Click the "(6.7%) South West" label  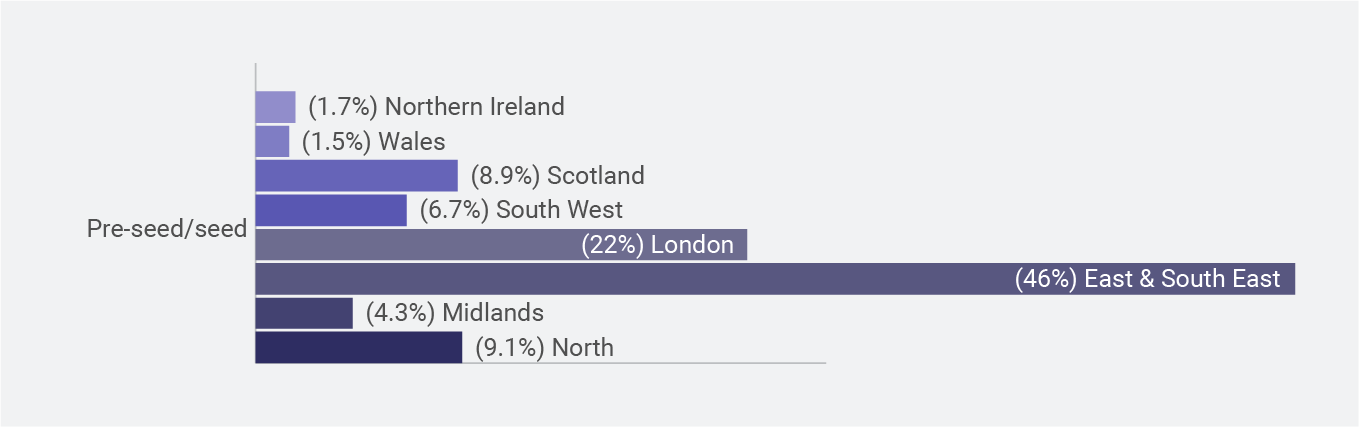520,210
